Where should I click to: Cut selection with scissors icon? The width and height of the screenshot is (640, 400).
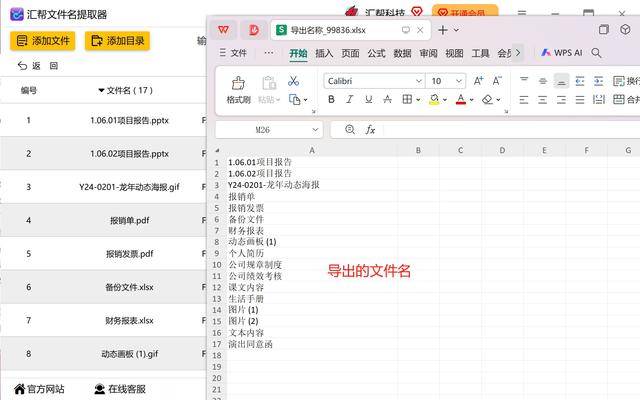pyautogui.click(x=293, y=81)
